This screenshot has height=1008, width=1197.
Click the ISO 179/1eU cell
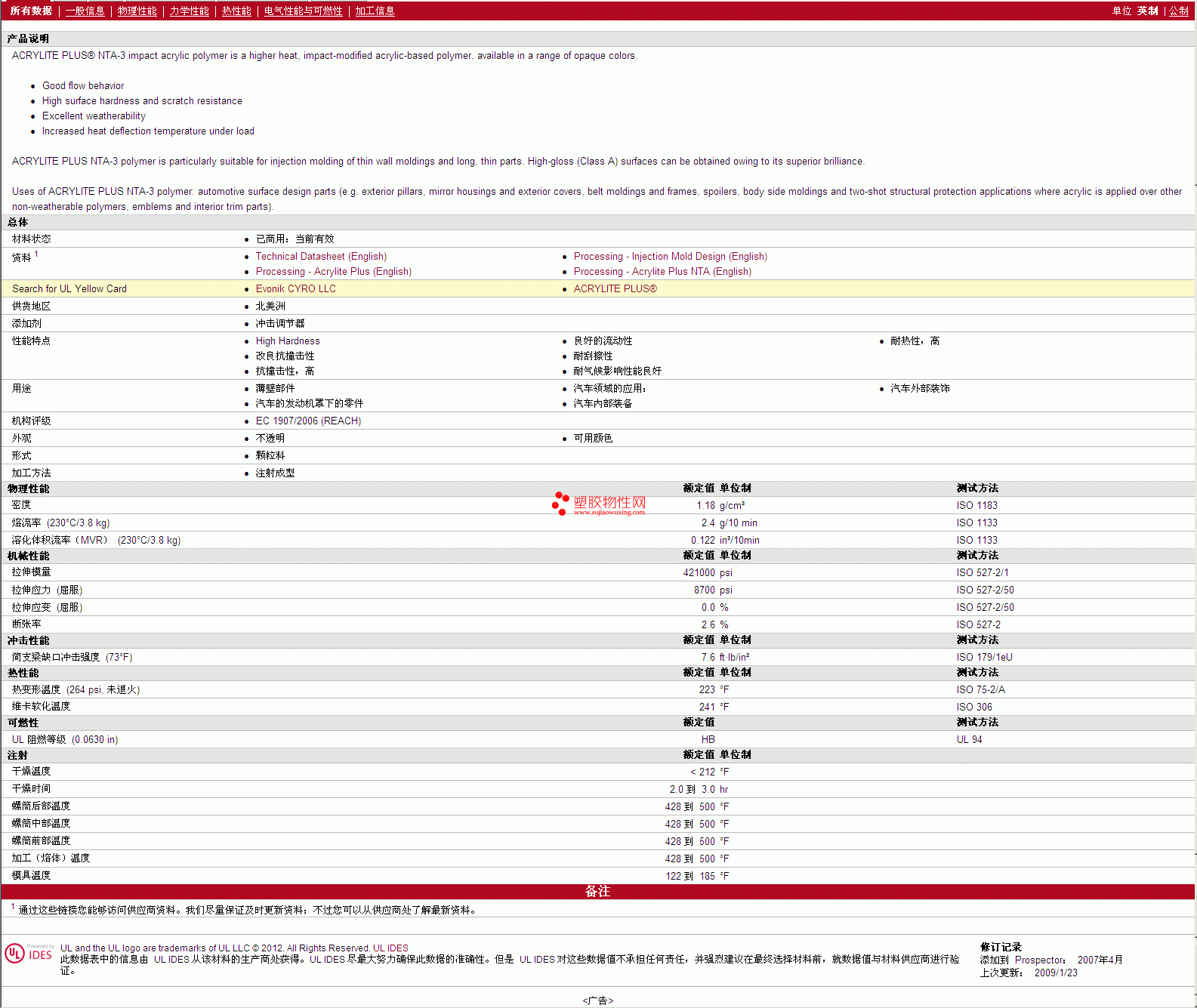tap(984, 657)
